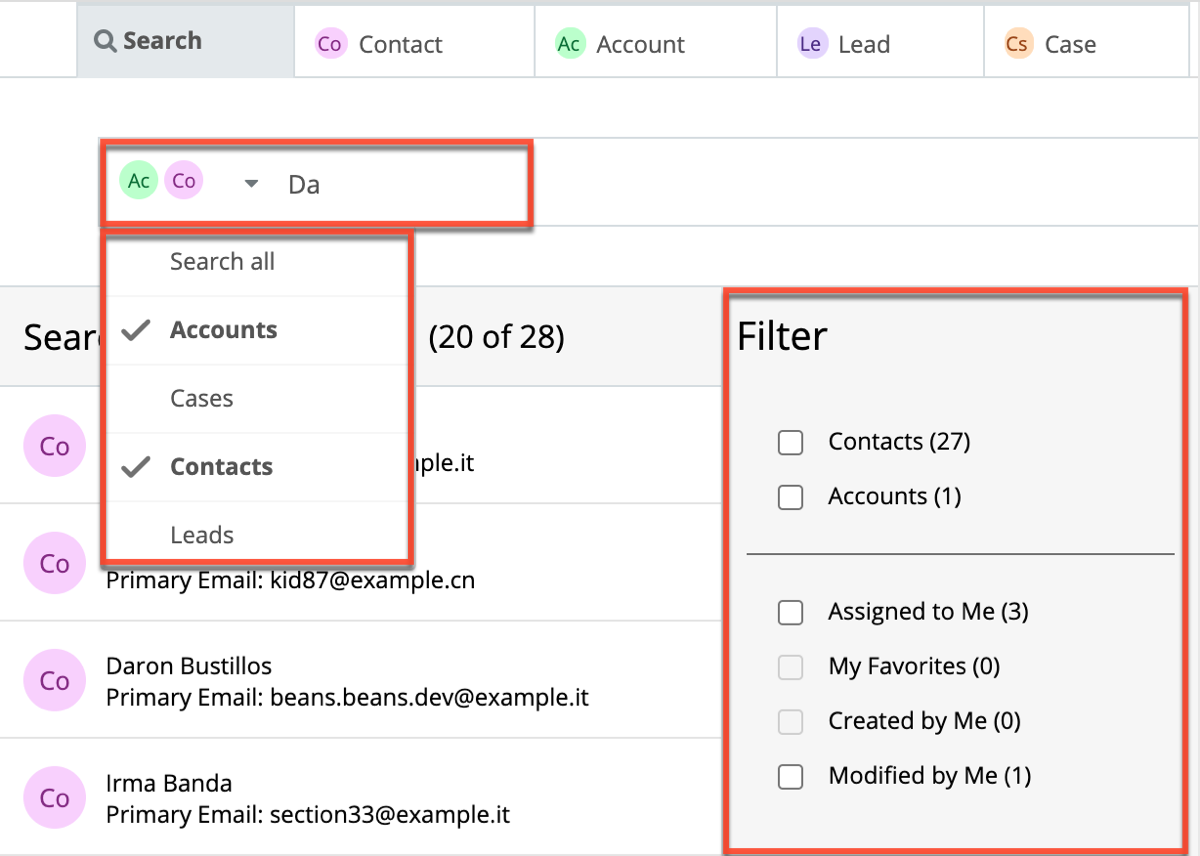Viewport: 1200px width, 856px height.
Task: Click the Cs icon on Case tab
Action: click(x=1018, y=44)
